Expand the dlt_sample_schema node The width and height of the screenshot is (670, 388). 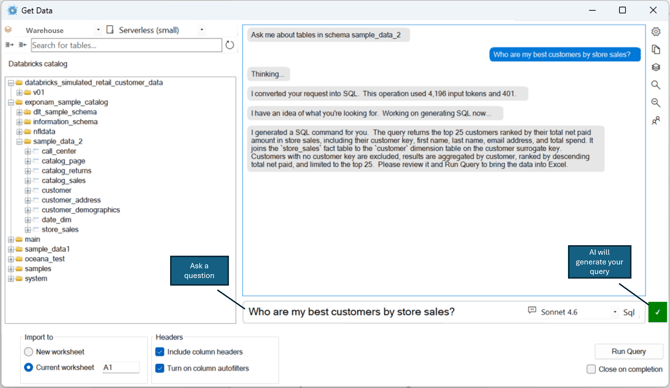point(19,112)
